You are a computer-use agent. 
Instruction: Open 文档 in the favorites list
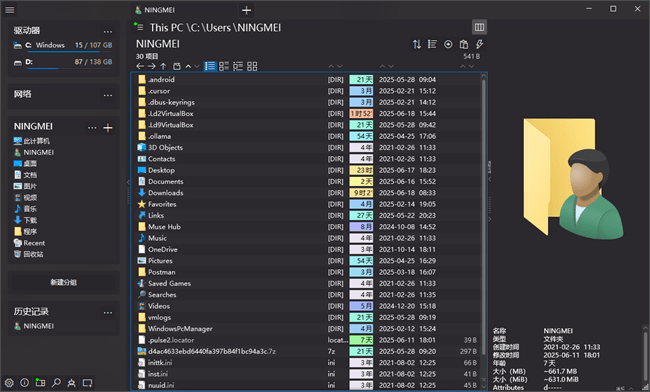[x=25, y=175]
